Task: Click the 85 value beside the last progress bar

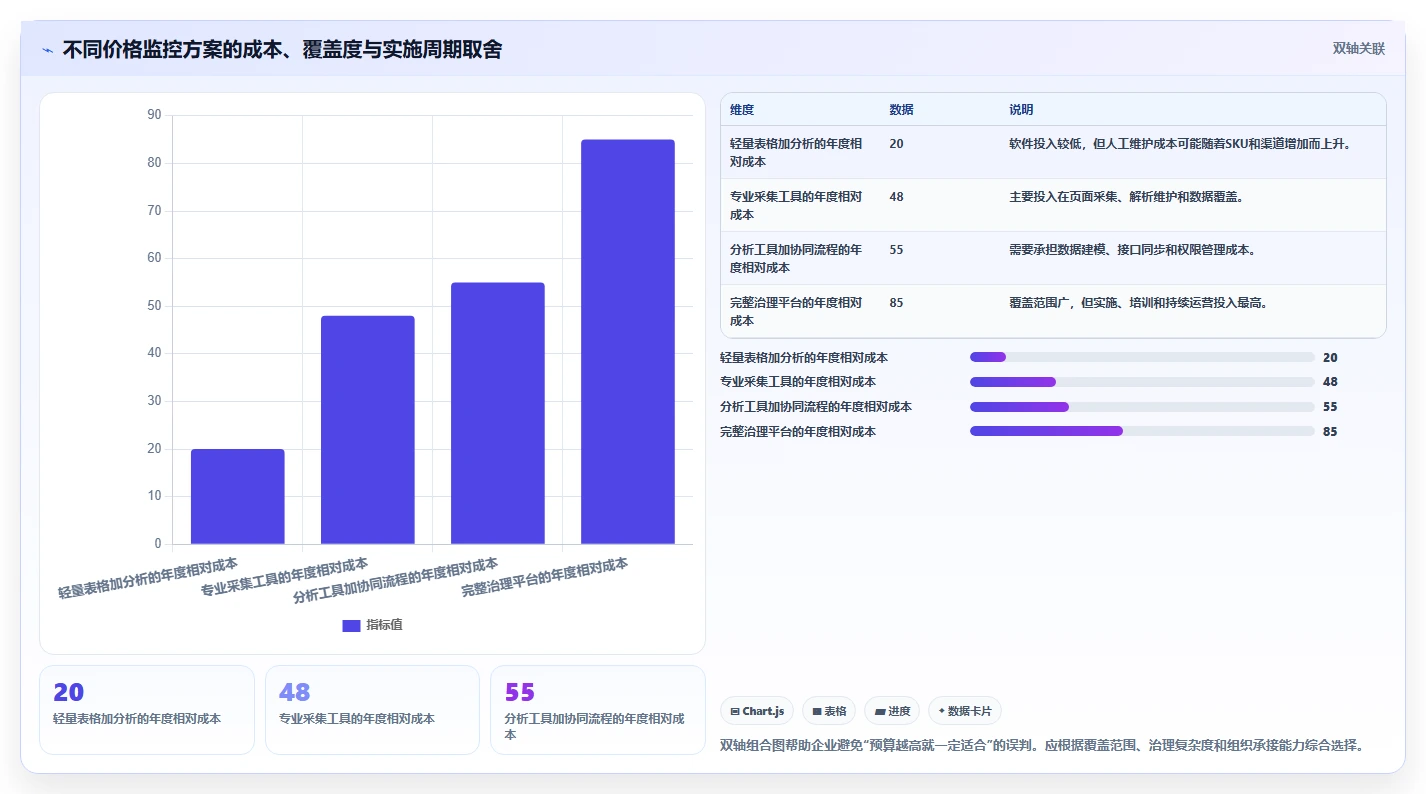Action: click(x=1330, y=432)
